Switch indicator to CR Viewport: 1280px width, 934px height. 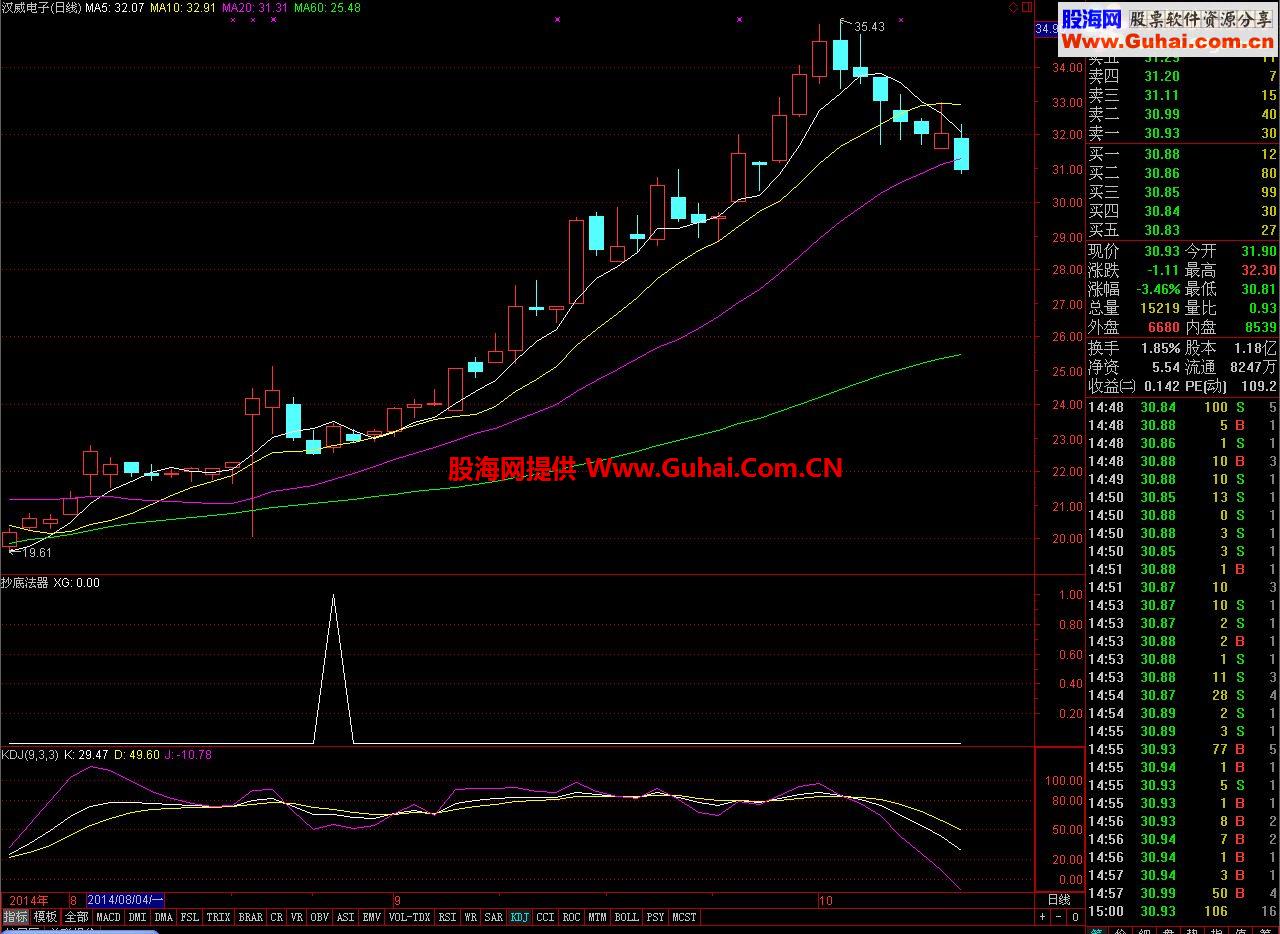click(x=277, y=916)
